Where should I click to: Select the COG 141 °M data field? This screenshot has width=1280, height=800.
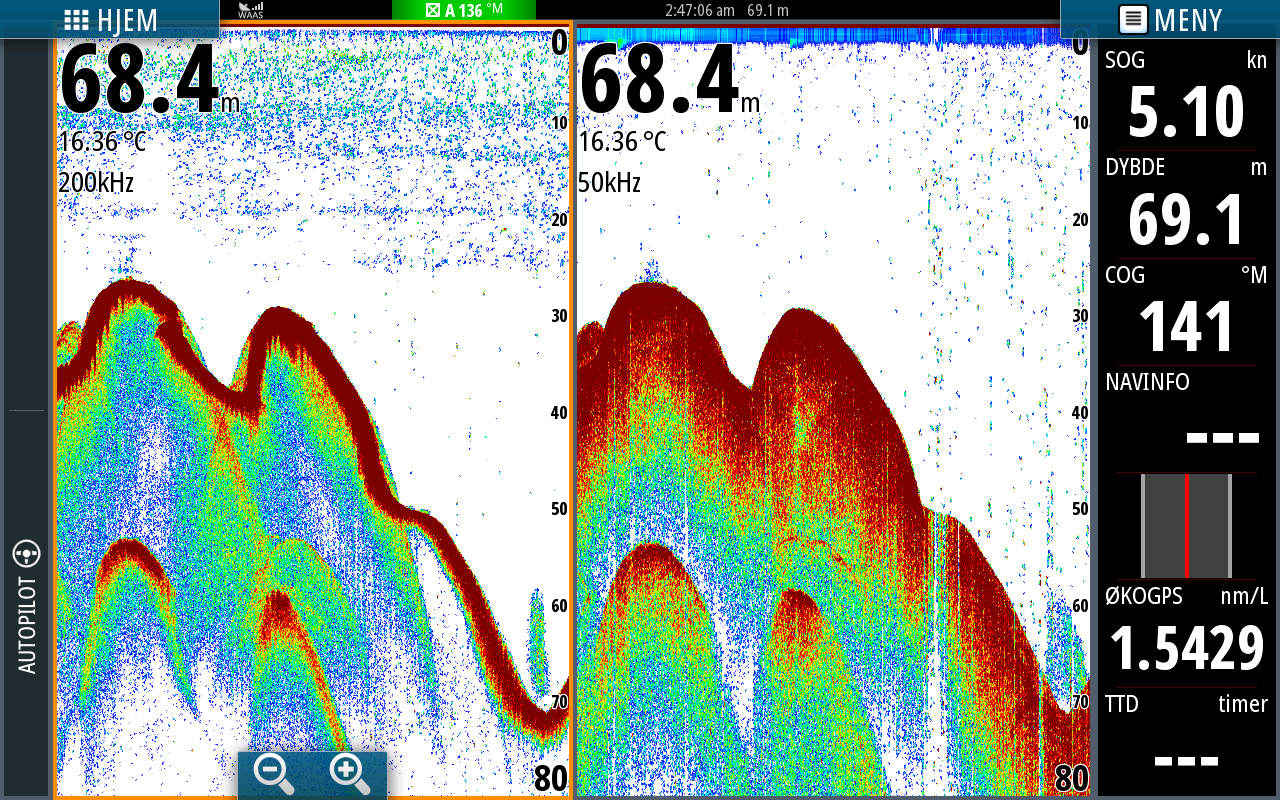click(x=1186, y=312)
